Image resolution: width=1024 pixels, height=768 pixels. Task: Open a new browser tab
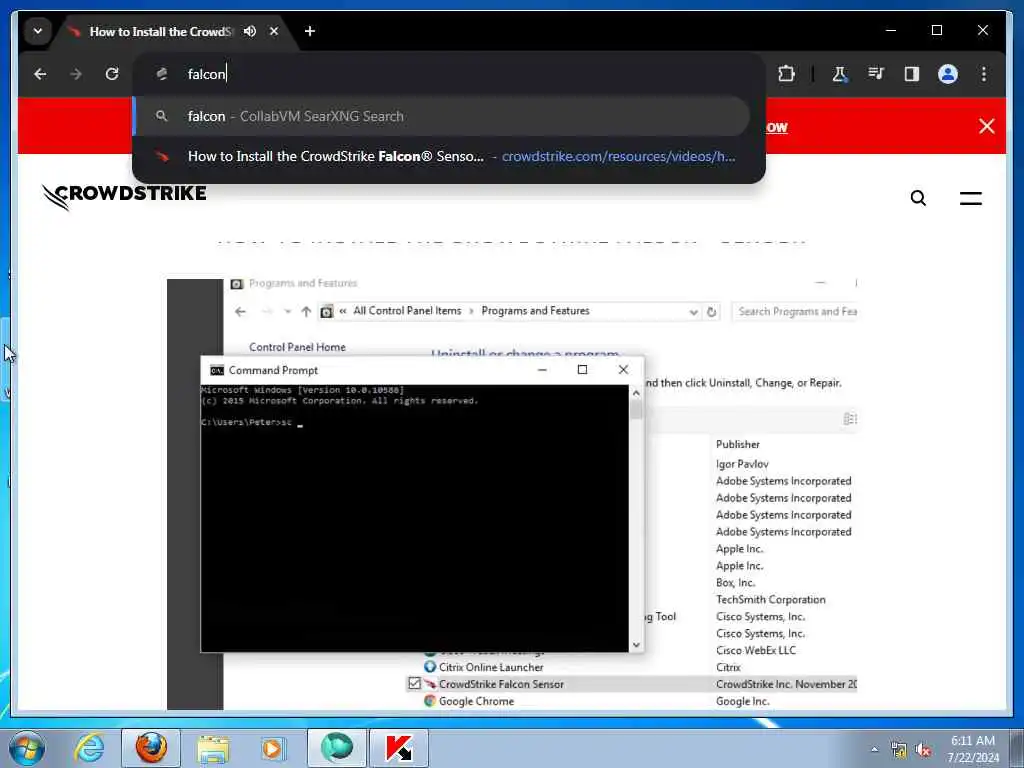310,31
